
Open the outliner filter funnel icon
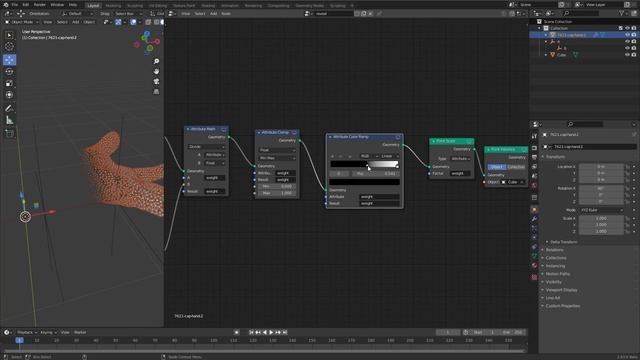coord(622,13)
